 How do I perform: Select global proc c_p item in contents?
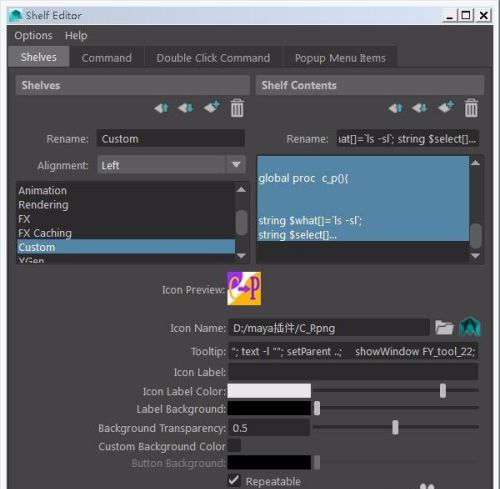pos(363,198)
